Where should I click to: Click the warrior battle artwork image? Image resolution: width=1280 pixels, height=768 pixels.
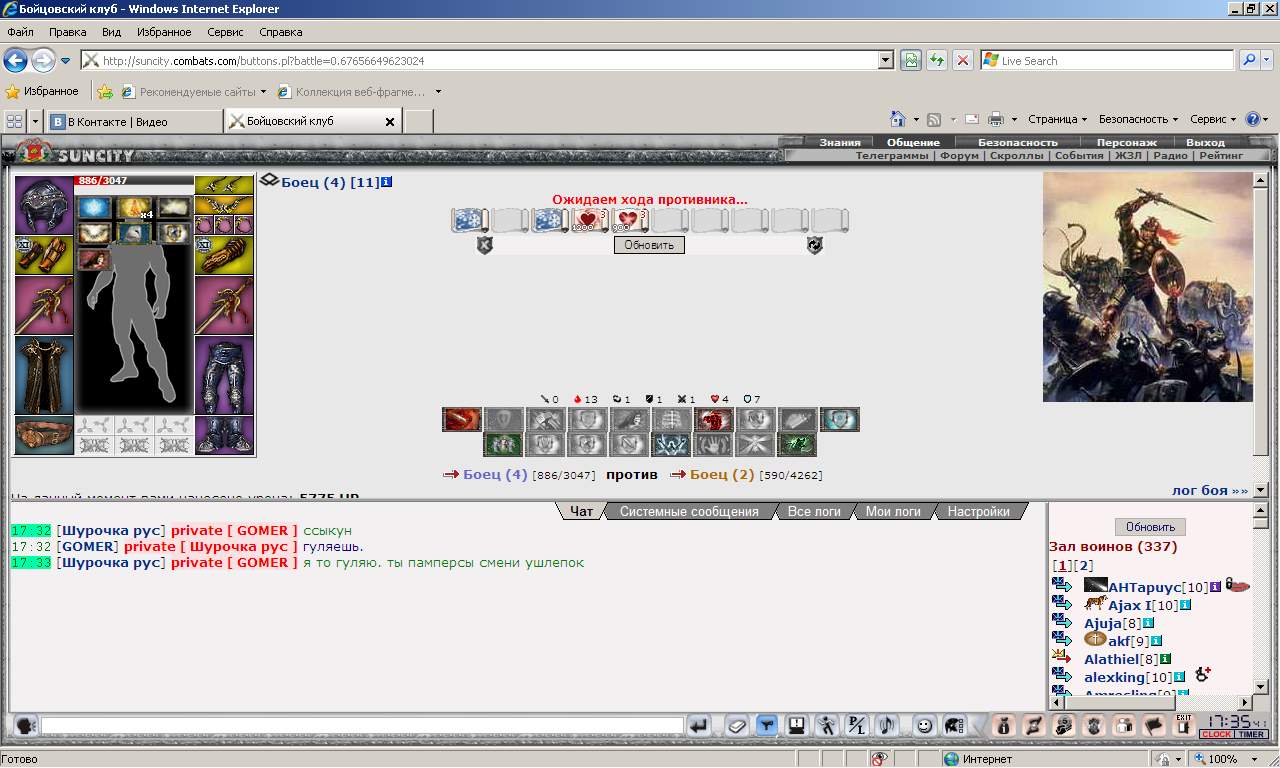(1147, 287)
